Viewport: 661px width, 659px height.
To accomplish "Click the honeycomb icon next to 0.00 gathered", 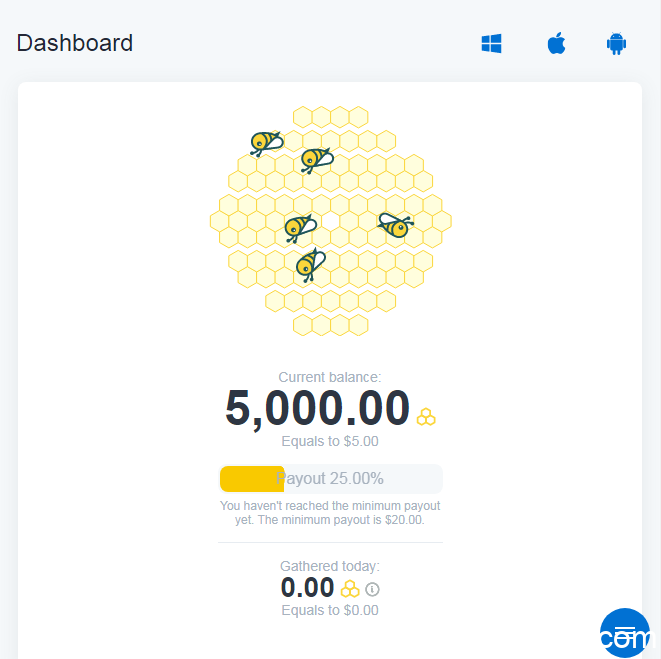I will [x=350, y=589].
